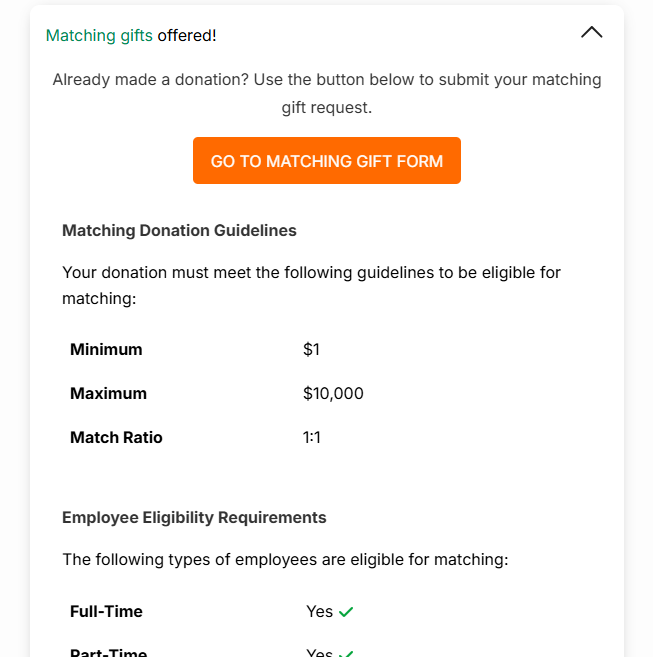The width and height of the screenshot is (653, 657).
Task: Click the Minimum row label
Action: pos(106,349)
